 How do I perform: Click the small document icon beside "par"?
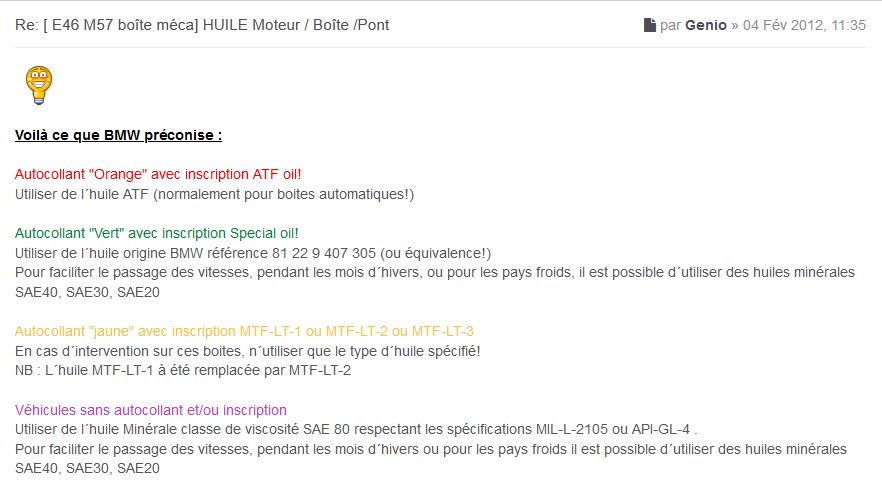point(650,25)
